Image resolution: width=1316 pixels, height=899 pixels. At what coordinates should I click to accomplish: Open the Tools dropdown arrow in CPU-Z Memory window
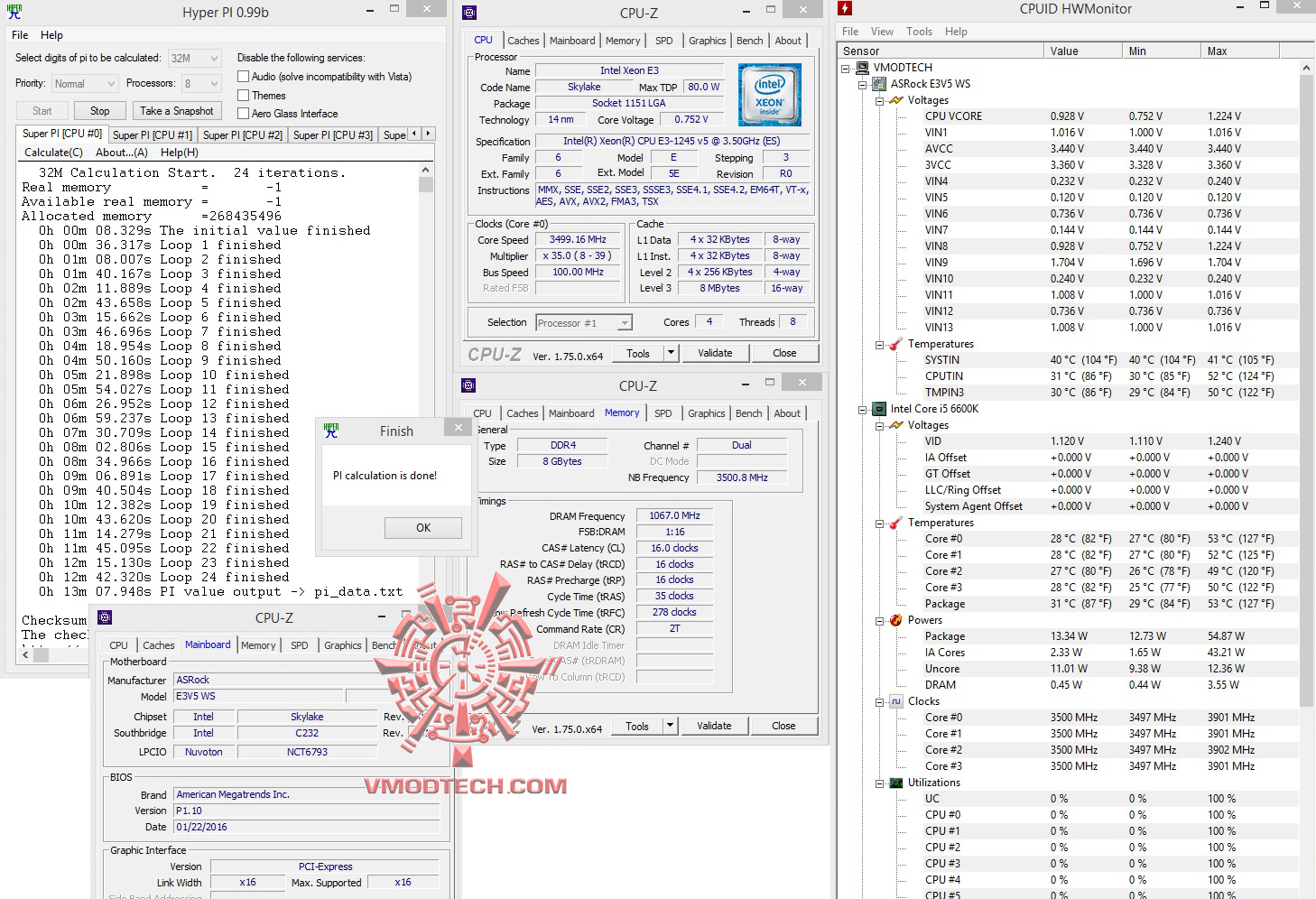pyautogui.click(x=670, y=726)
